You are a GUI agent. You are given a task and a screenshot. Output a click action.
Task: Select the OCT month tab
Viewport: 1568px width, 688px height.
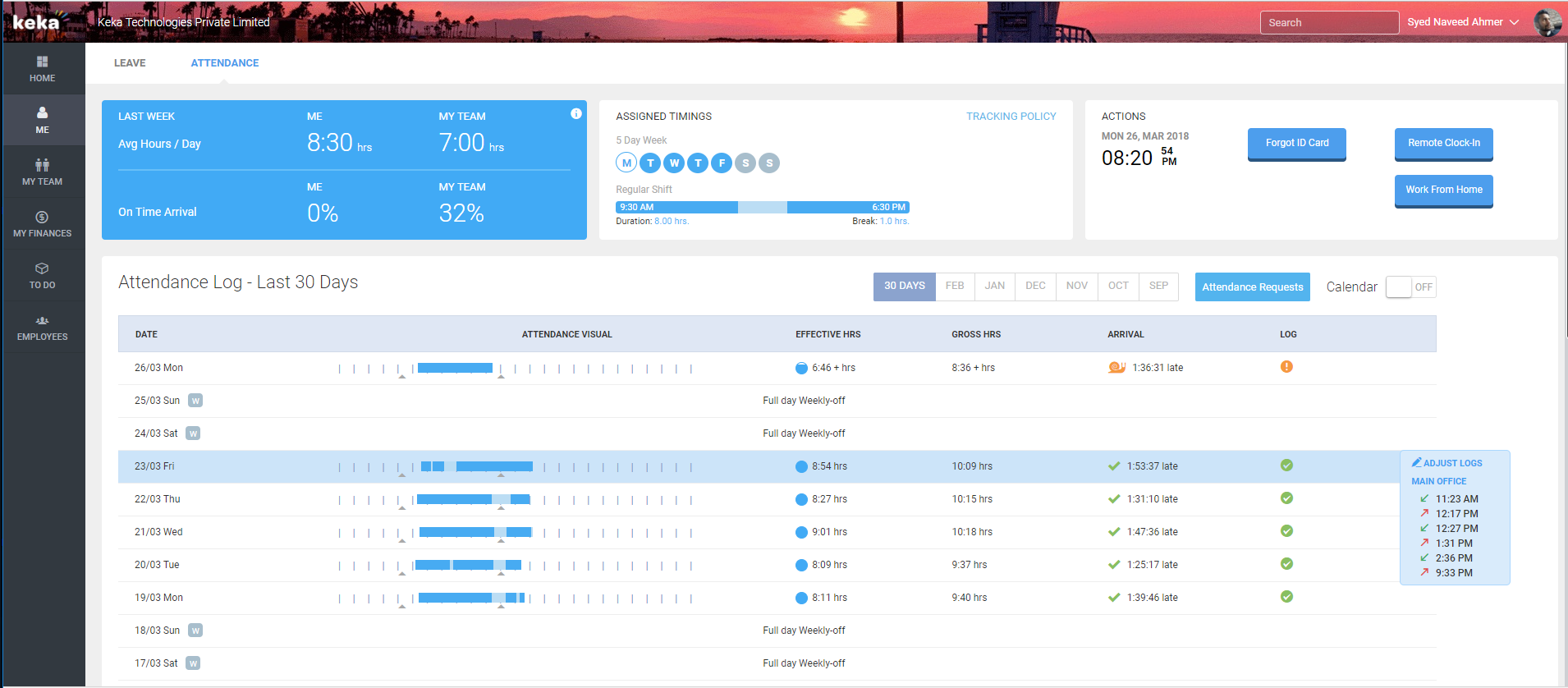pos(1118,287)
